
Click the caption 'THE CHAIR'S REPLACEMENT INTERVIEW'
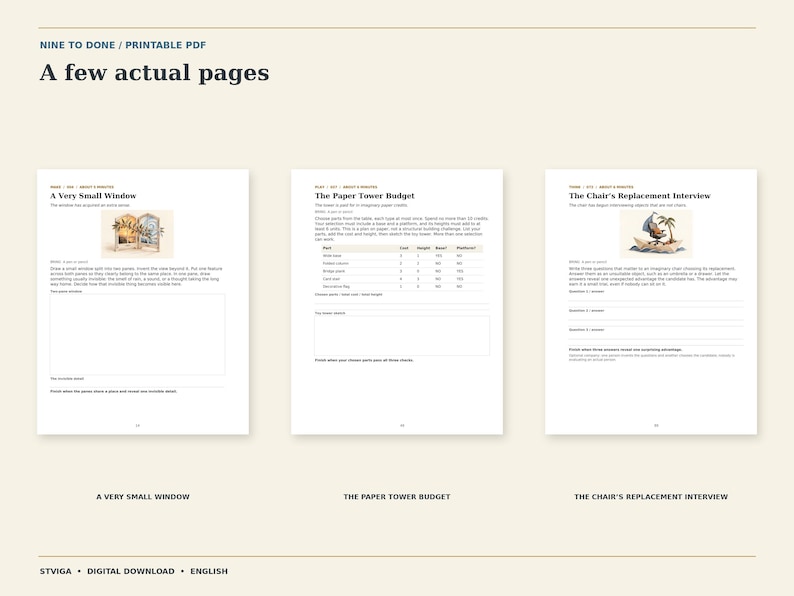click(x=651, y=497)
